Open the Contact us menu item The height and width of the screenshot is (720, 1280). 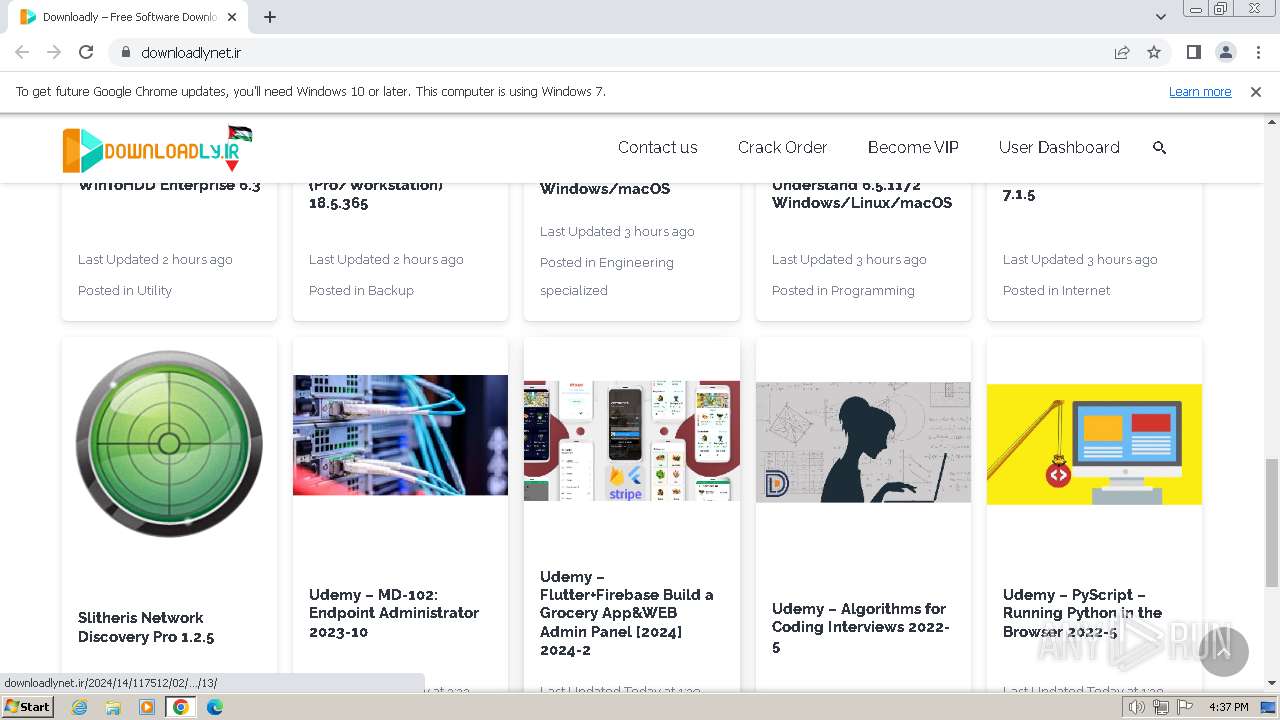click(x=657, y=147)
